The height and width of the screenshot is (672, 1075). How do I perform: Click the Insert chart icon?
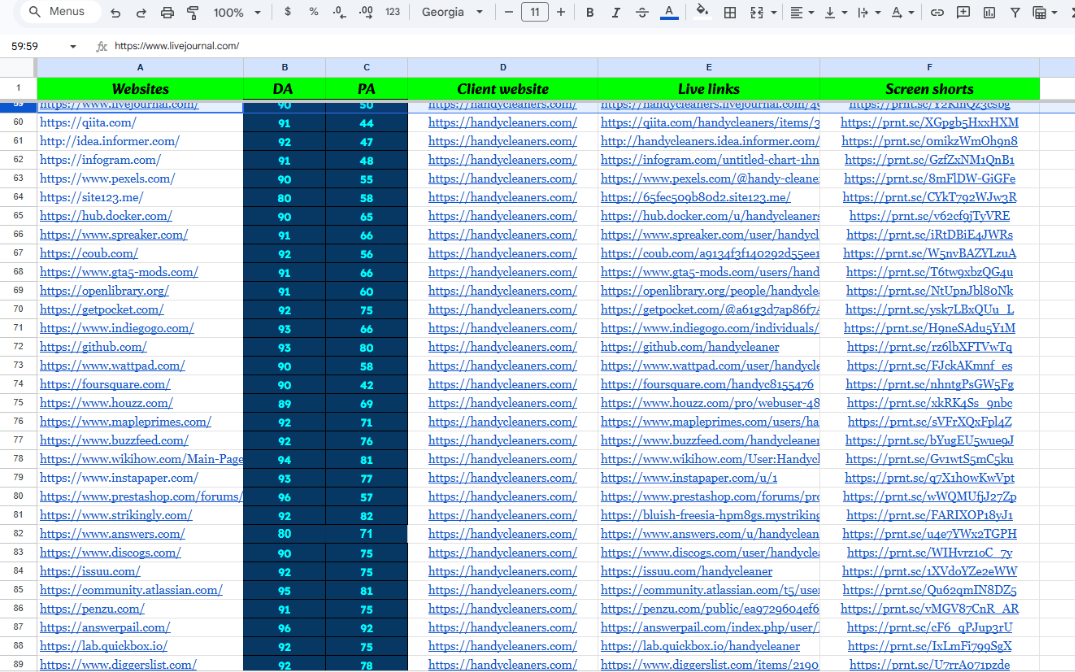(988, 13)
